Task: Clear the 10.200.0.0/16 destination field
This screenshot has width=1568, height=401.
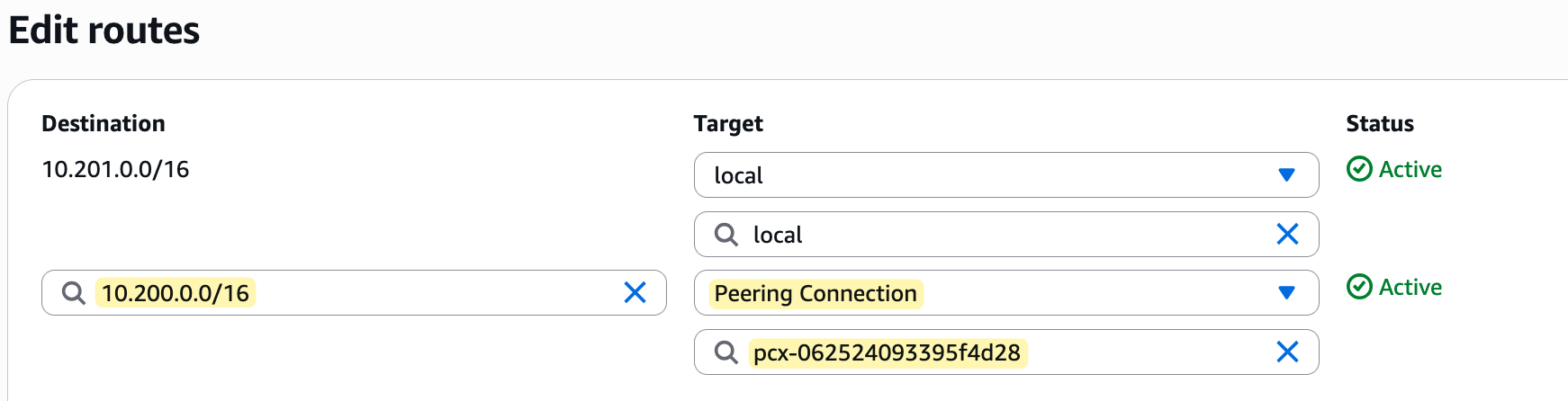Action: pyautogui.click(x=635, y=292)
